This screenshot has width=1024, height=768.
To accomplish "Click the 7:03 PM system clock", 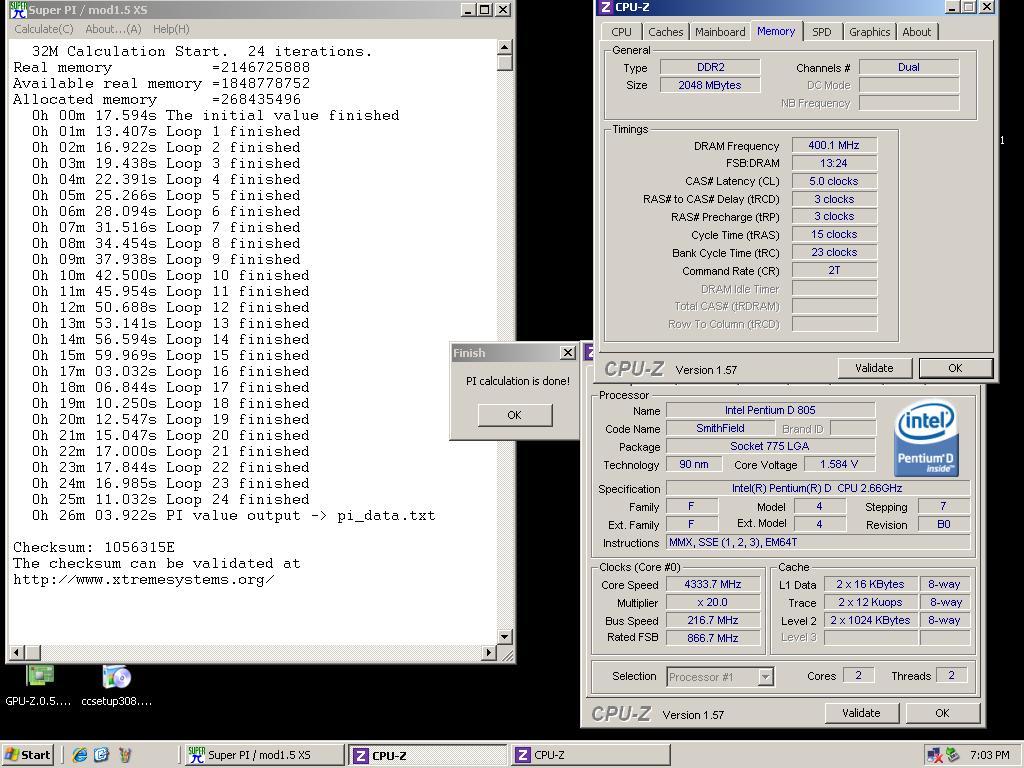I will 989,755.
